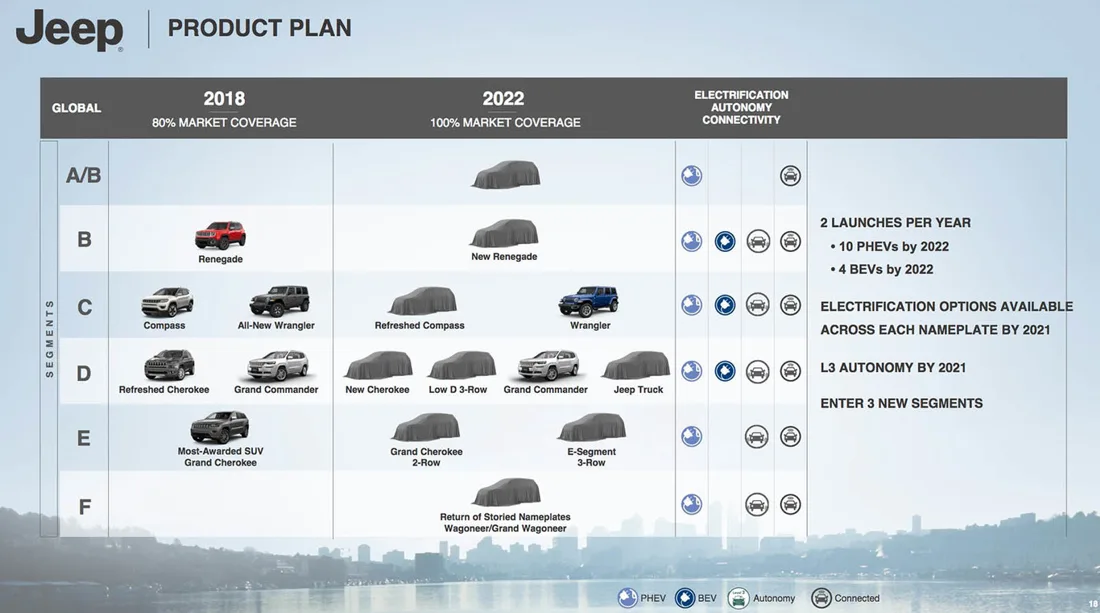Select the Connected icon in the F segment row
This screenshot has width=1100, height=613.
coord(790,504)
